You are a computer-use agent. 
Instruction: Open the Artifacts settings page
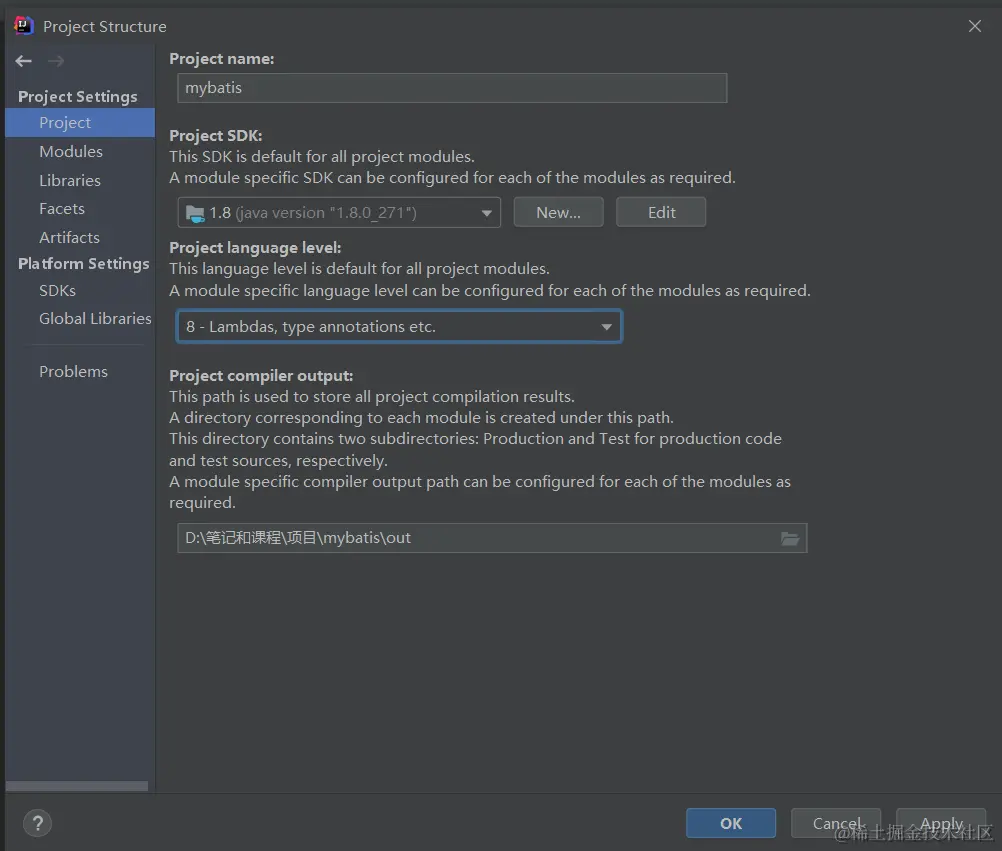69,237
